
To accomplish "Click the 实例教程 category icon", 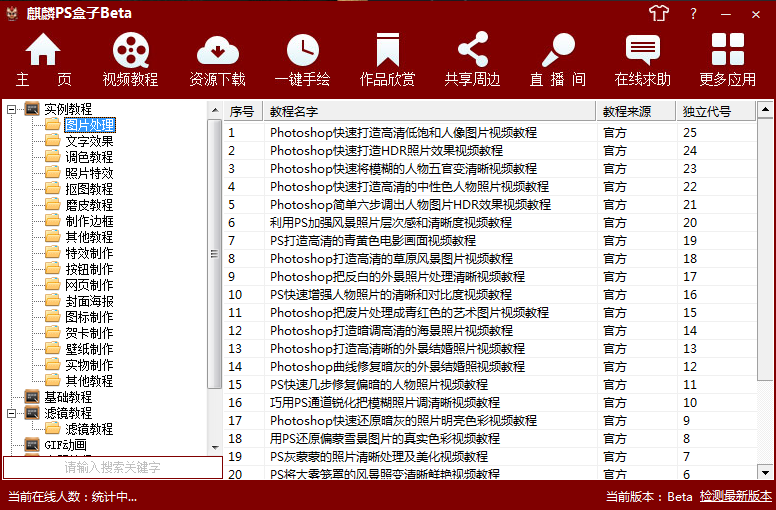I will (32, 108).
